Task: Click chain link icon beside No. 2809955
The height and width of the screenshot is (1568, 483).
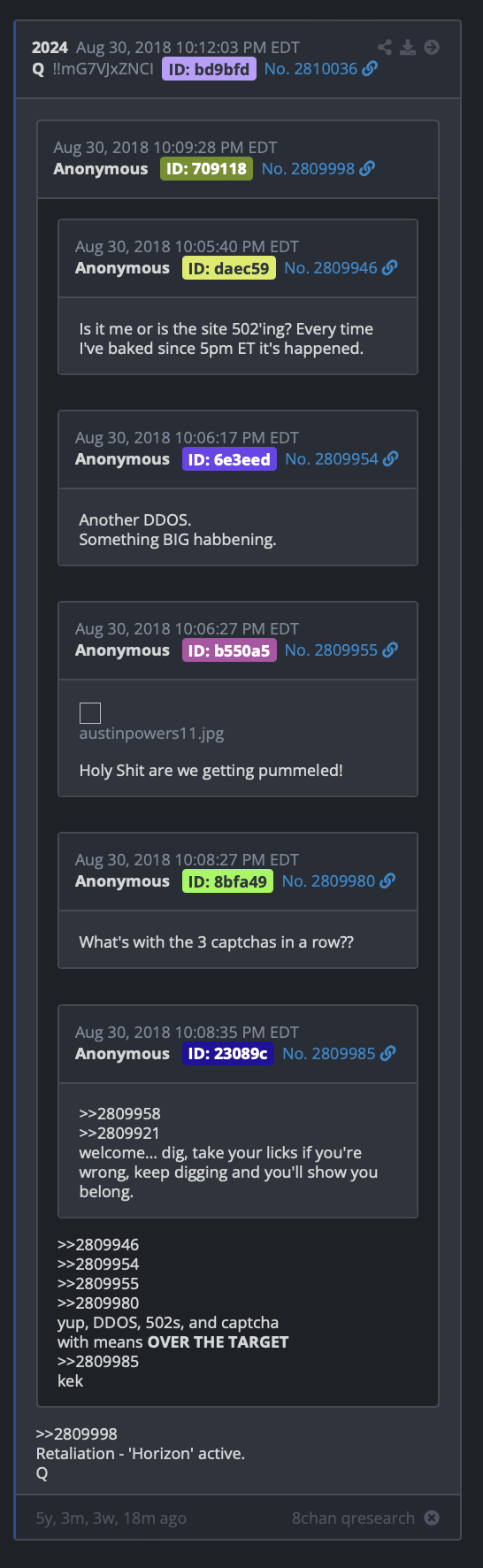Action: point(389,649)
